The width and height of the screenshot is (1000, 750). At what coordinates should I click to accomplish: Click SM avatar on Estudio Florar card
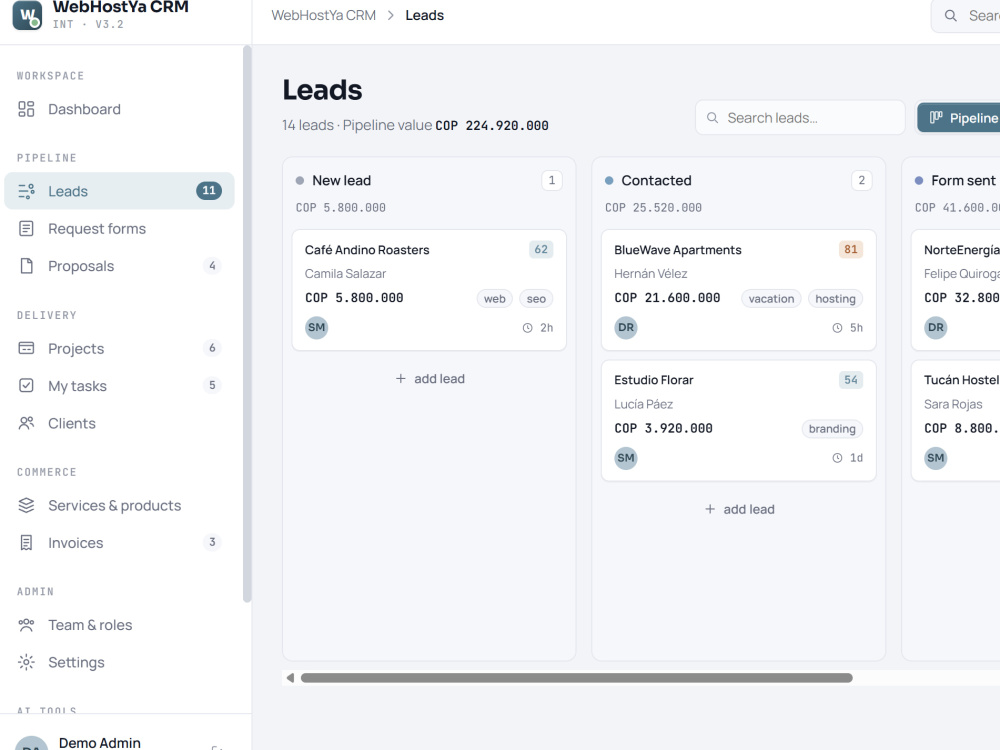pos(626,458)
